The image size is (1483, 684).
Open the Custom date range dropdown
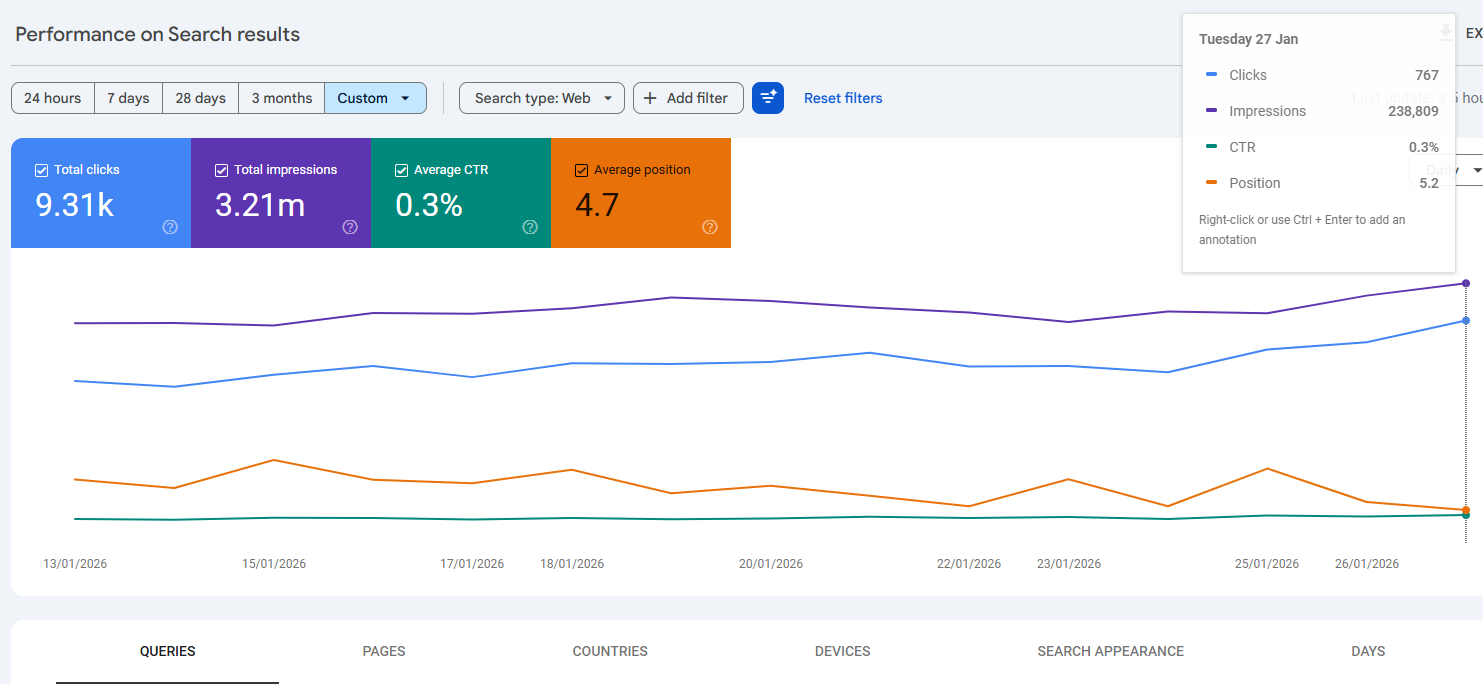coord(375,98)
